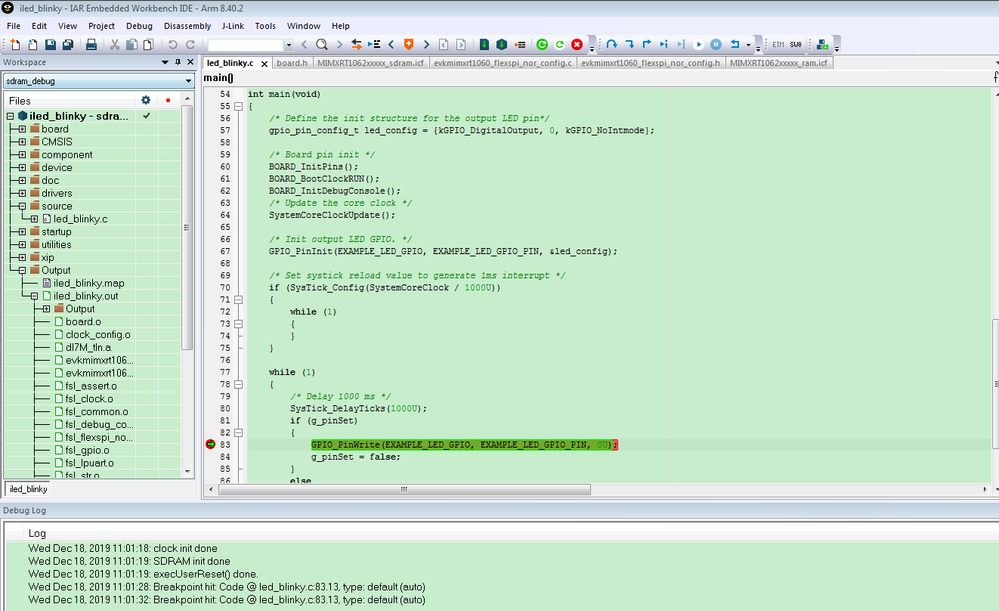Click the ETM trace toolbar button

click(x=778, y=45)
